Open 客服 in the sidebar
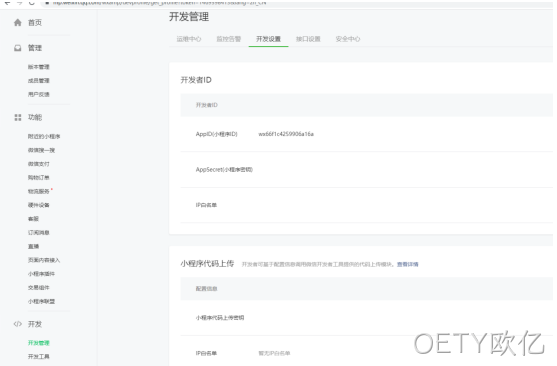The height and width of the screenshot is (366, 557). [33, 219]
